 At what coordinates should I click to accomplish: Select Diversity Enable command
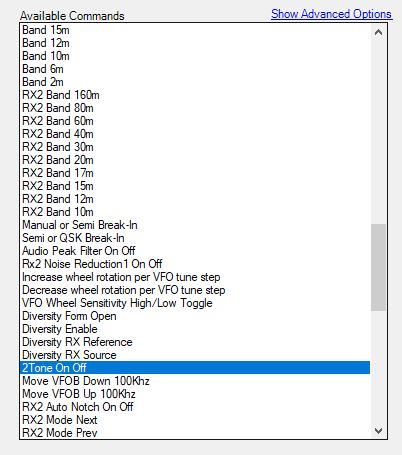point(195,329)
